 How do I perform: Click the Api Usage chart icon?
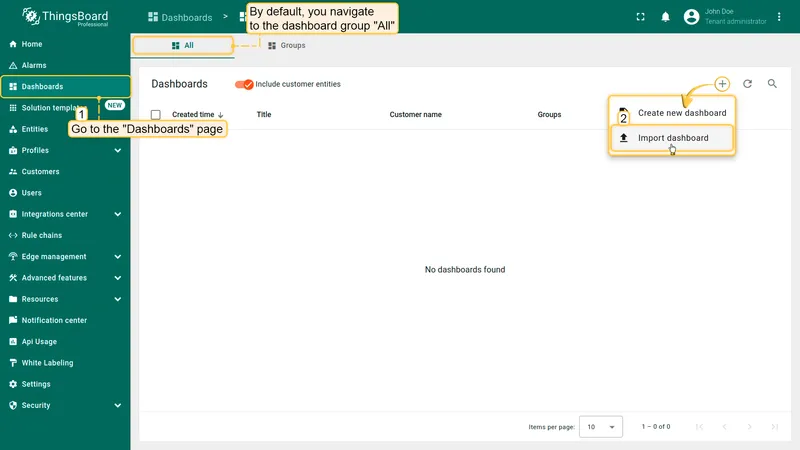pos(13,341)
